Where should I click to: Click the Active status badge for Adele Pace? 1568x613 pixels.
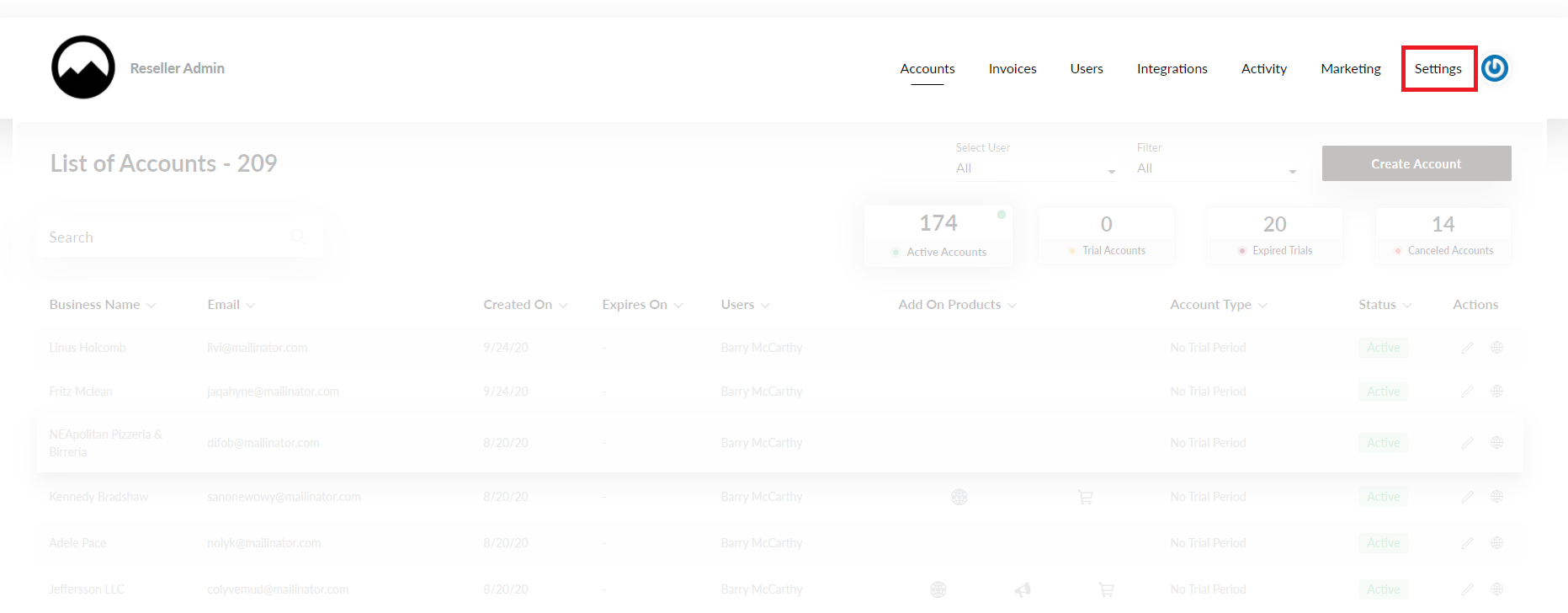(1384, 543)
